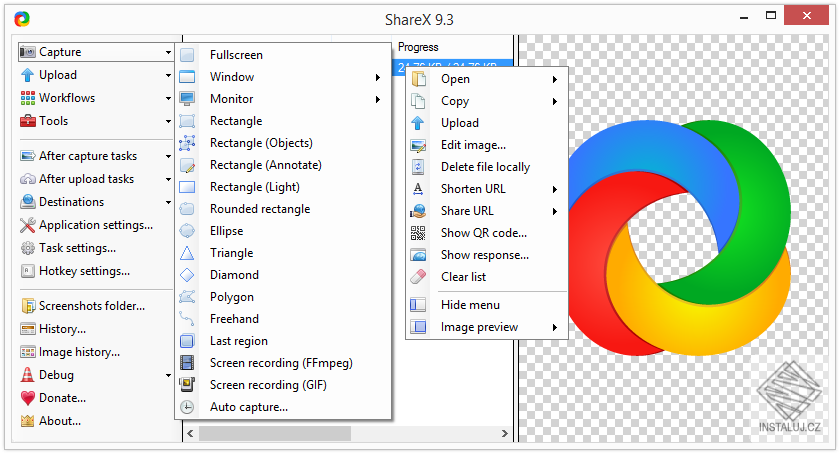
Task: Click the Screen recording (GIF) icon
Action: click(187, 385)
